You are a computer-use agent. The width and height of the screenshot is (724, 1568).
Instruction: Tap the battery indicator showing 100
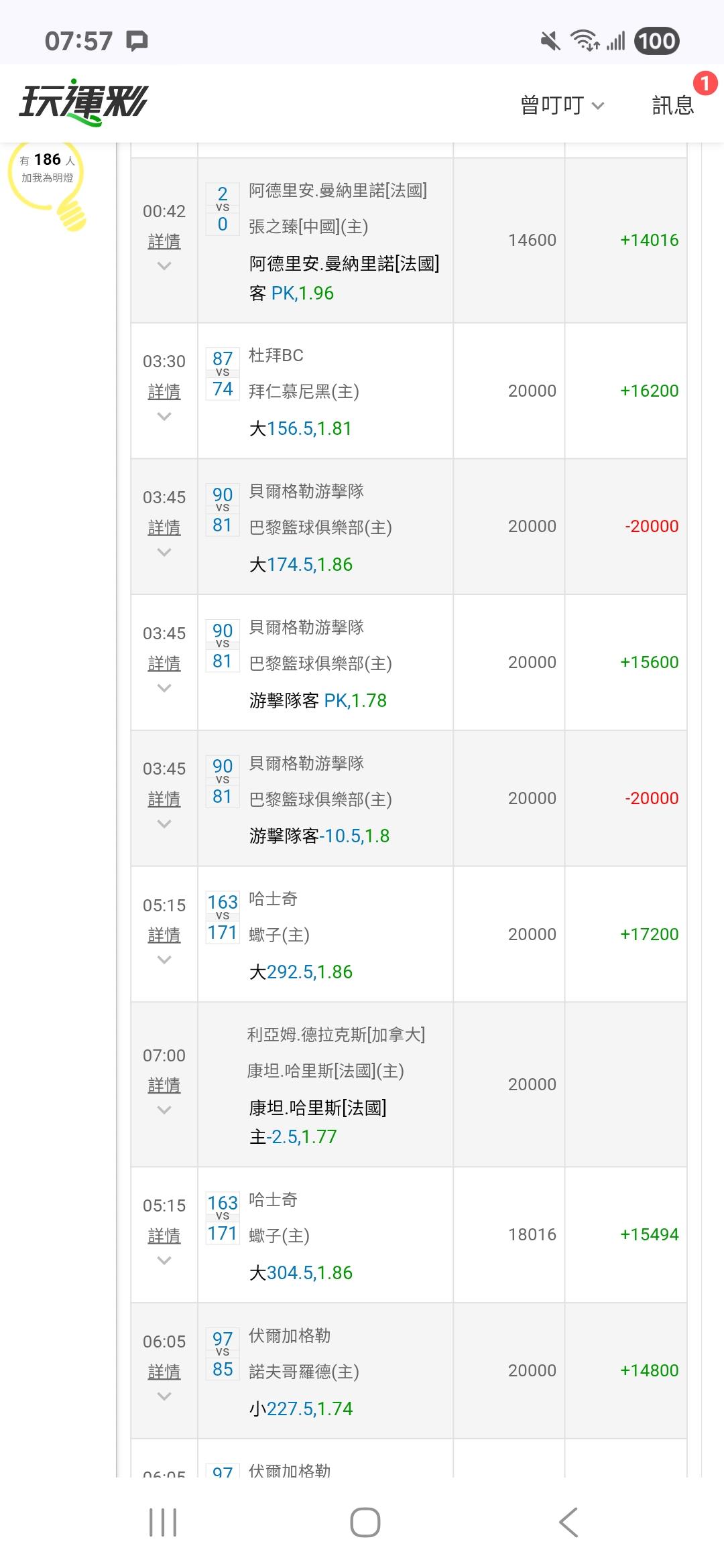tap(656, 41)
